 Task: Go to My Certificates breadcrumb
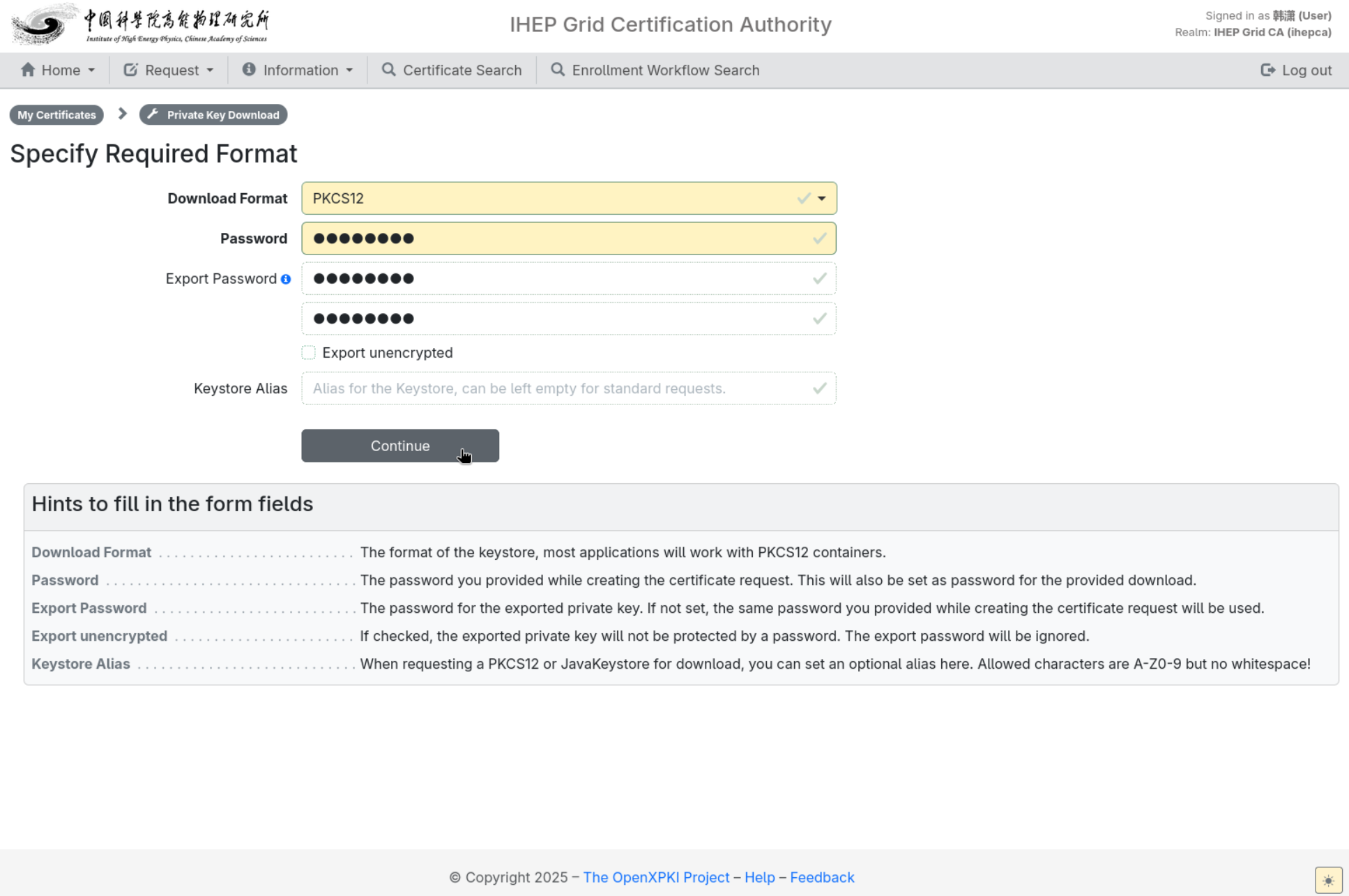coord(56,114)
